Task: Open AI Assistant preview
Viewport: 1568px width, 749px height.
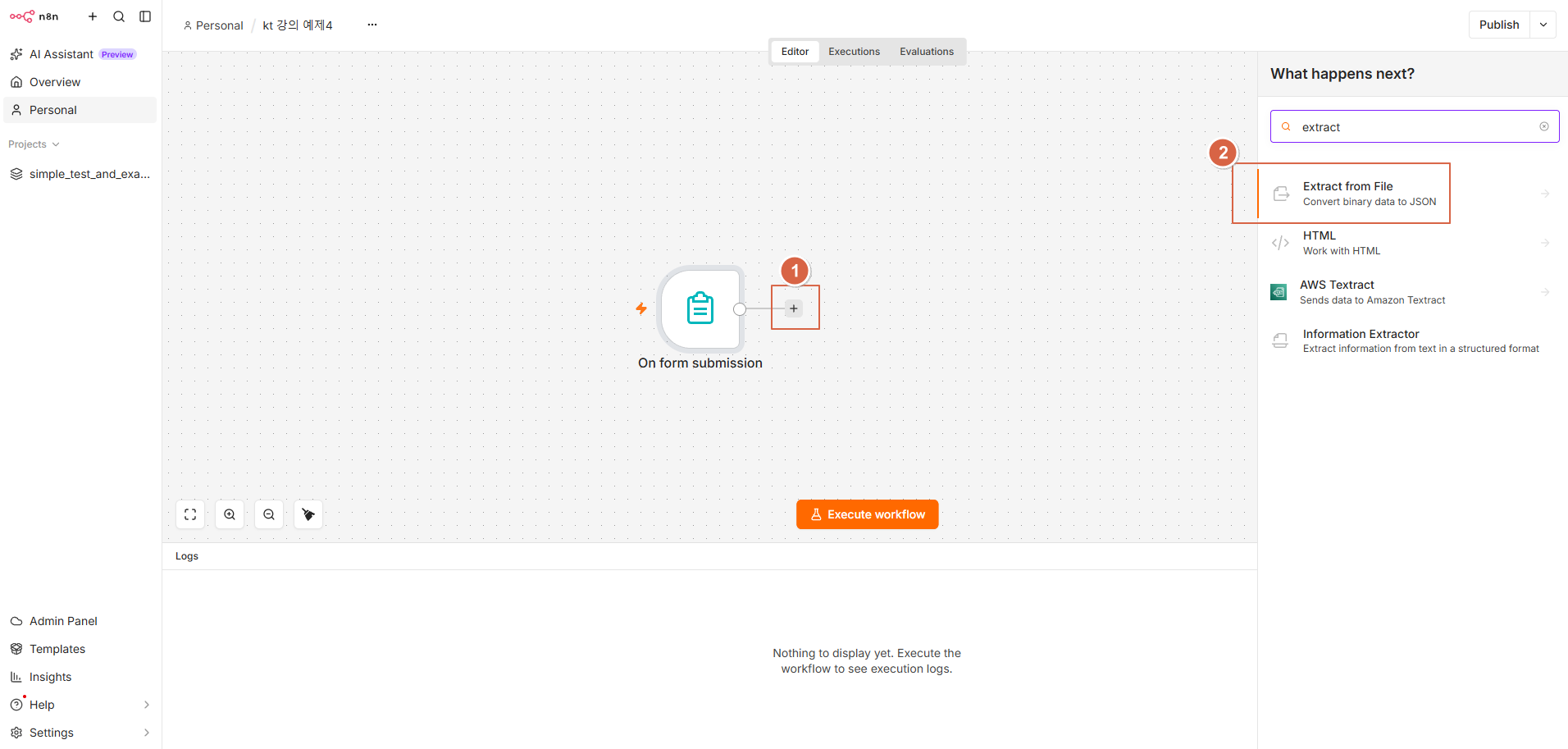Action: 80,54
